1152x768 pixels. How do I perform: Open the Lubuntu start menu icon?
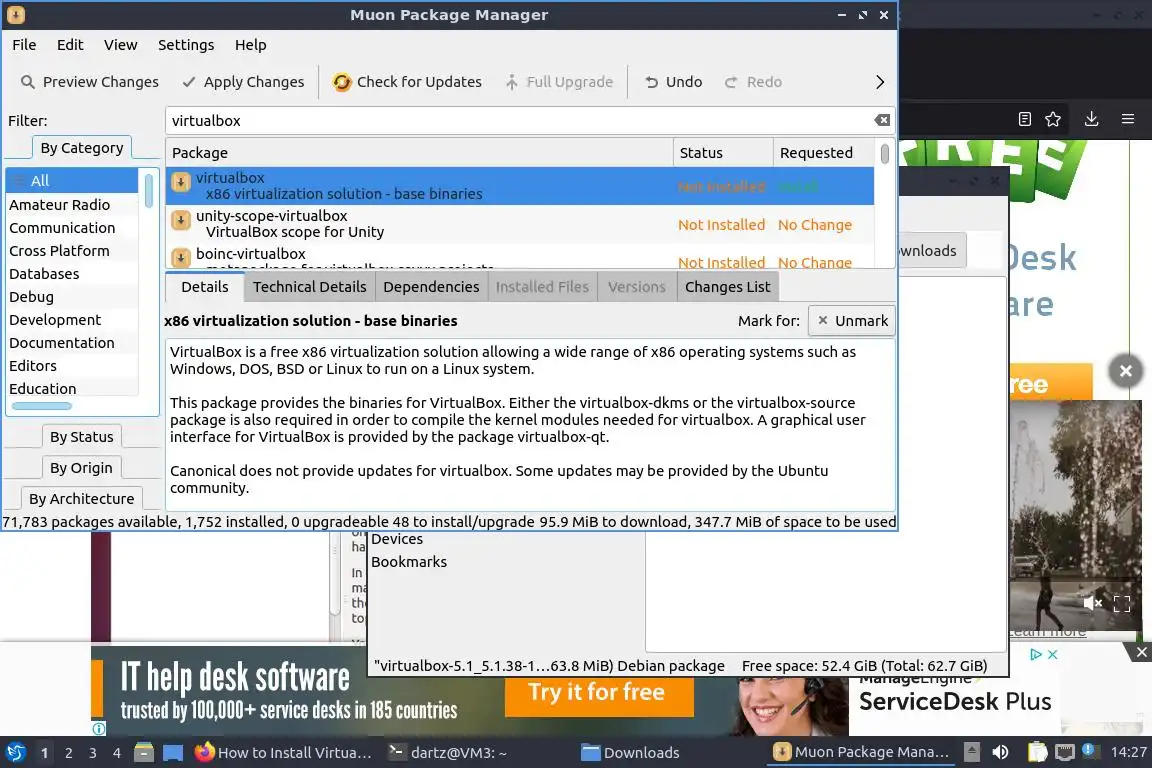click(x=15, y=752)
